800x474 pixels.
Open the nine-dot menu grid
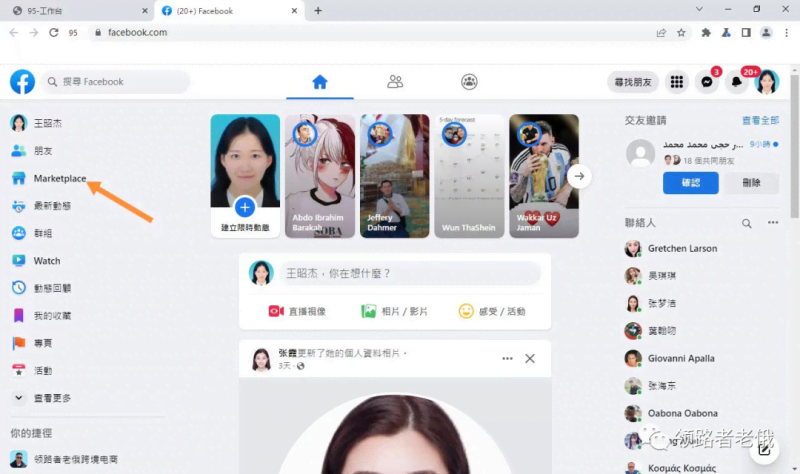pyautogui.click(x=677, y=82)
